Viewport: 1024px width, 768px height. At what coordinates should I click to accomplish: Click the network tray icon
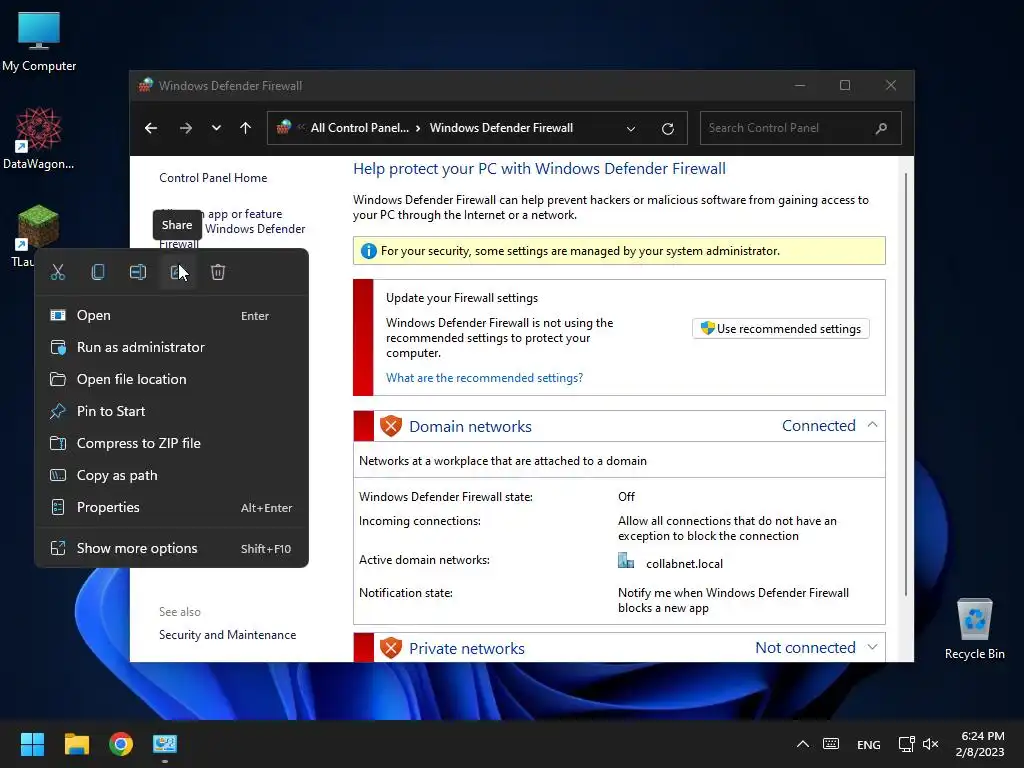906,744
